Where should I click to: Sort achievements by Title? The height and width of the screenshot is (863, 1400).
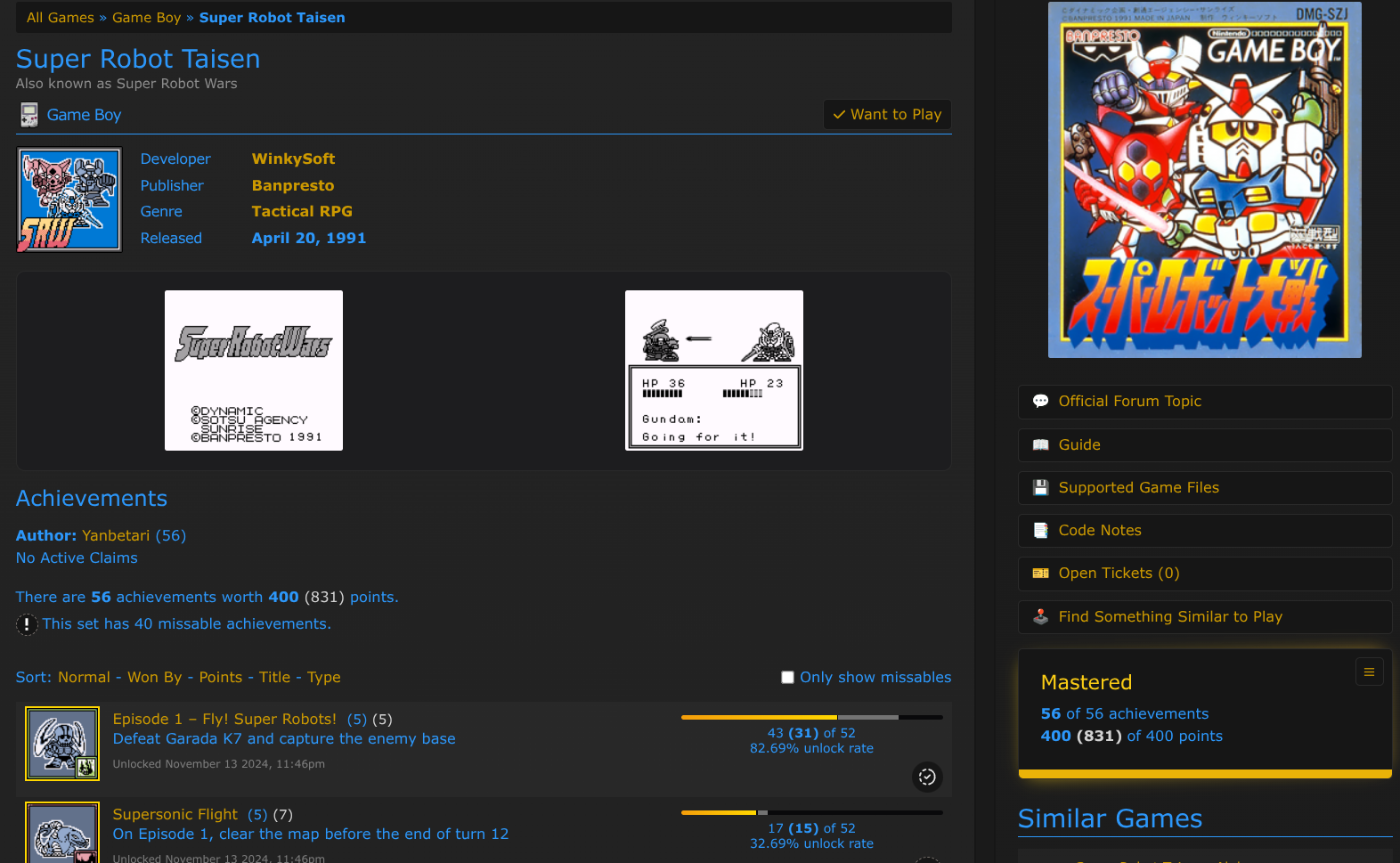[x=275, y=677]
